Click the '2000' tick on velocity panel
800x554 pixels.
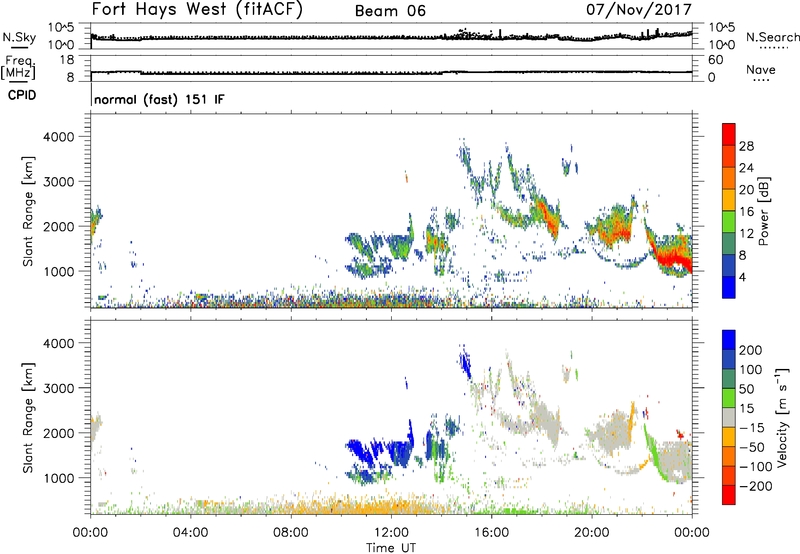58,433
